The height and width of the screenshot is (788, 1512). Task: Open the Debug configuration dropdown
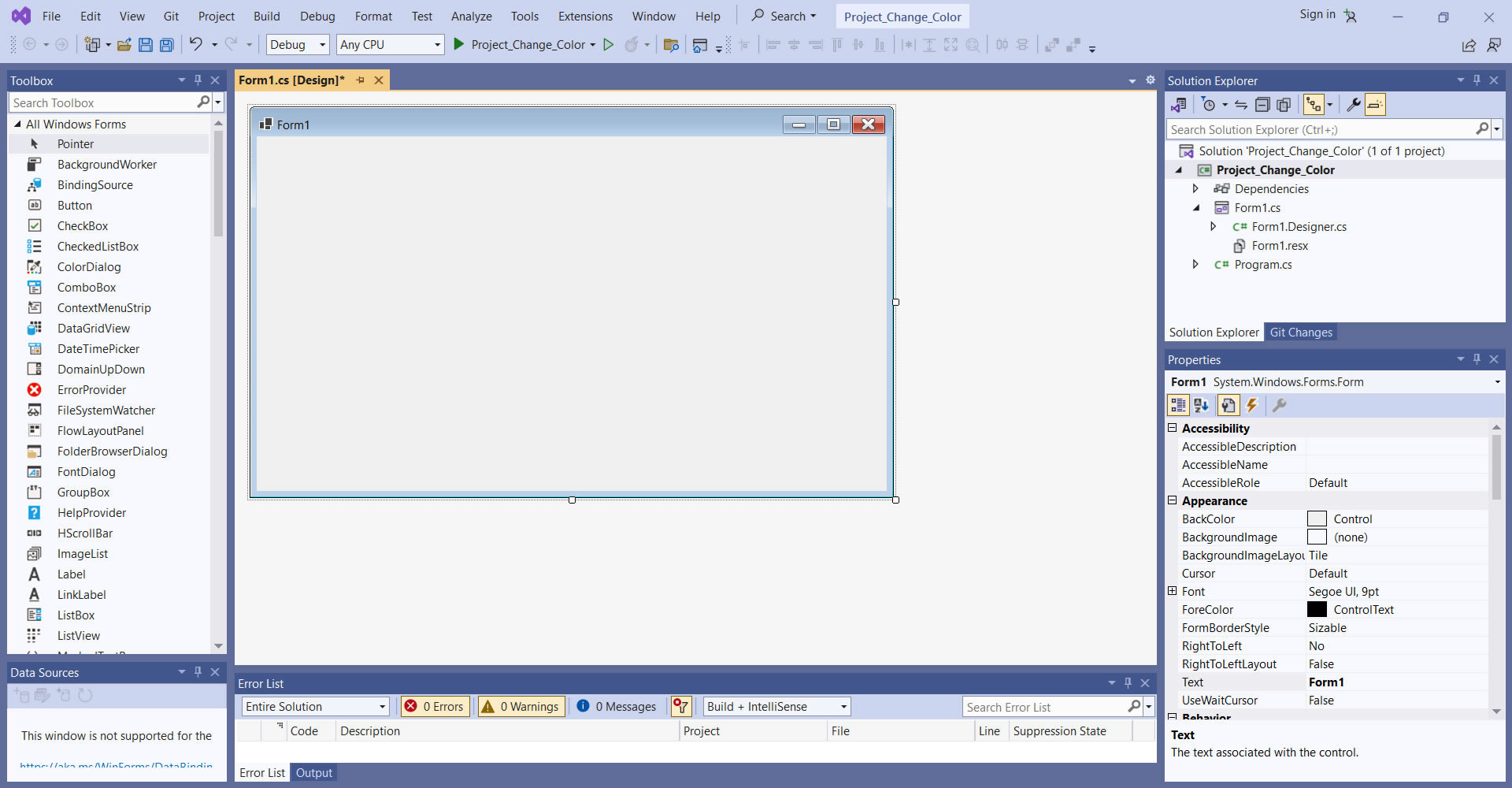(x=298, y=45)
